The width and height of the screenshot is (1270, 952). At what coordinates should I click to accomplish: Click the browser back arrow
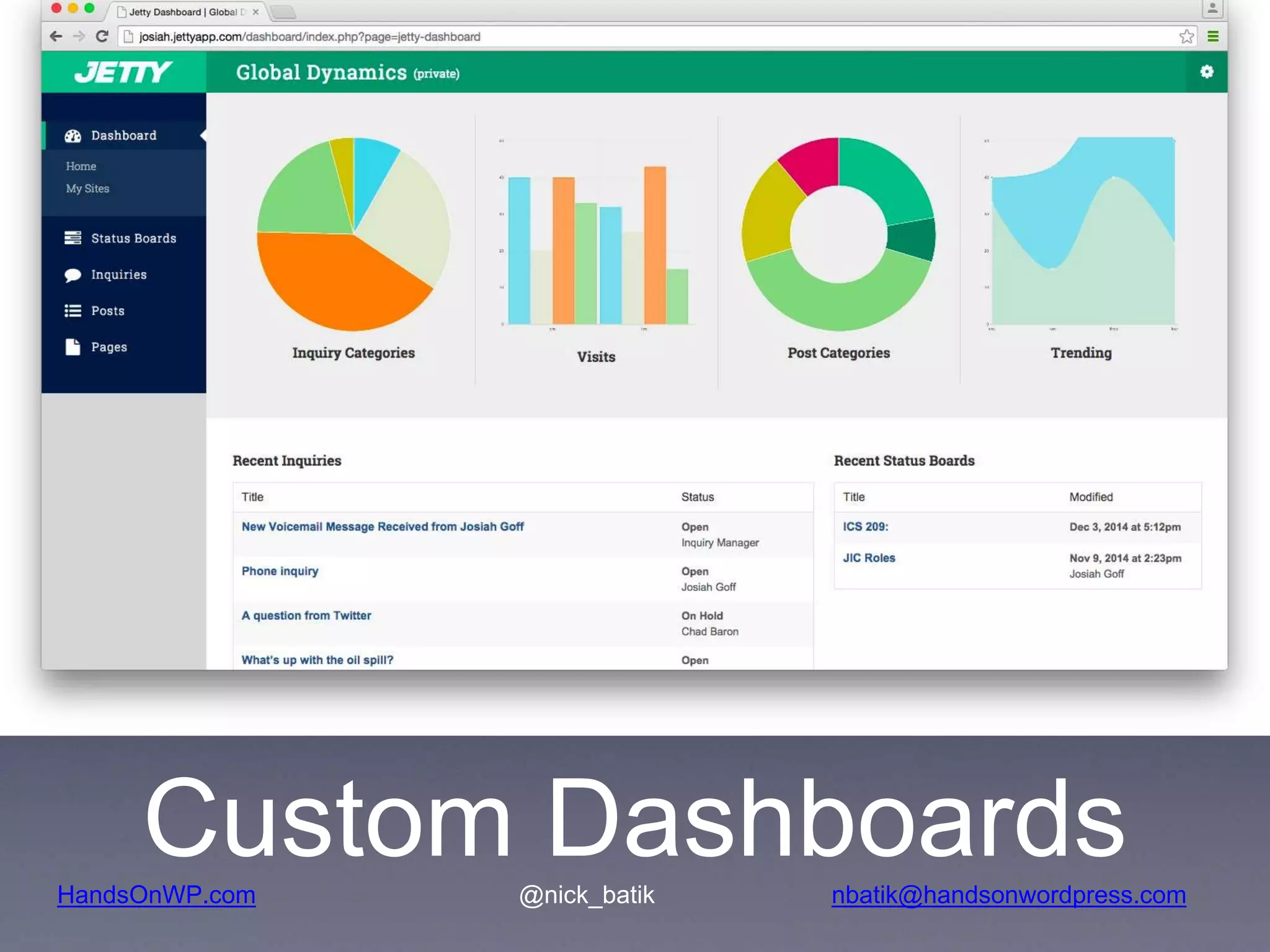click(56, 37)
